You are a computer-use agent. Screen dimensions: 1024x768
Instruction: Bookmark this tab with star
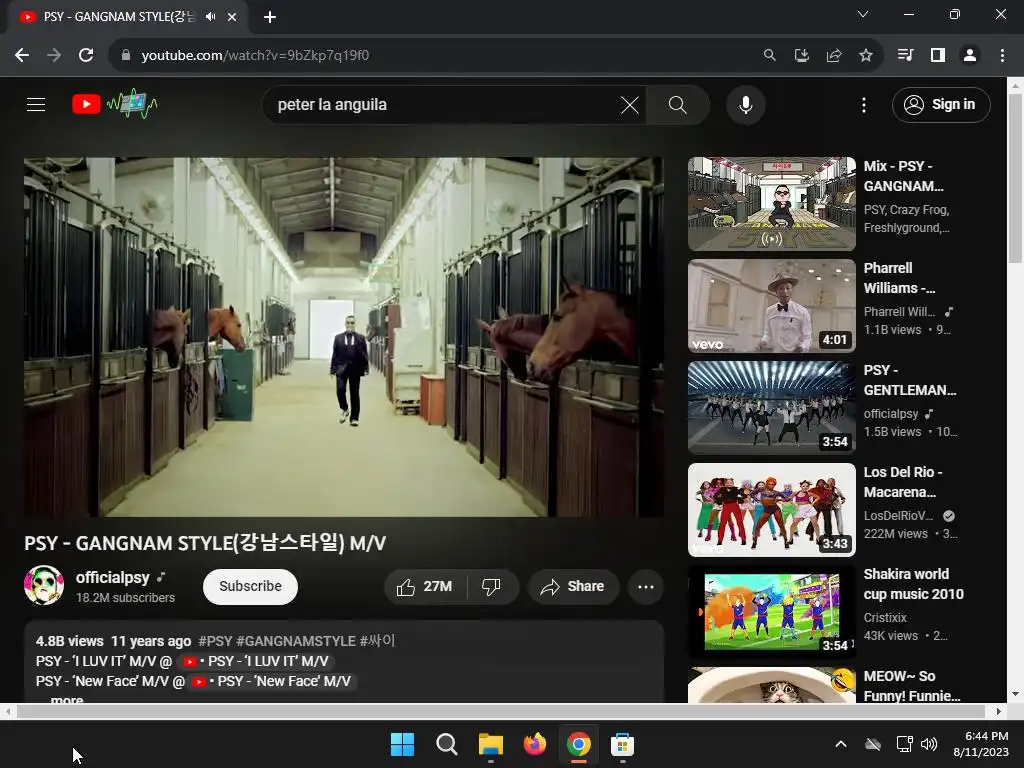[x=865, y=56]
